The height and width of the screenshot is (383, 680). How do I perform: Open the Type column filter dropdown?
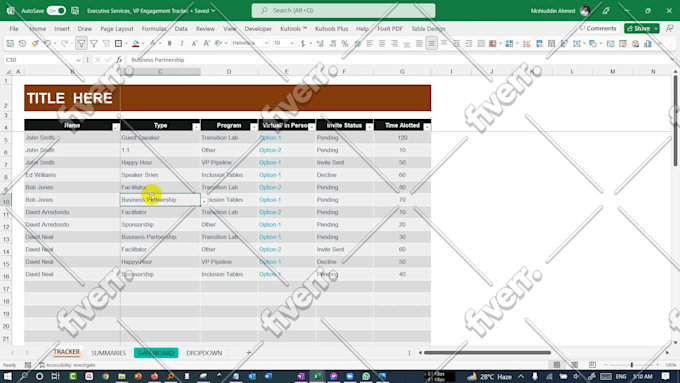[196, 127]
